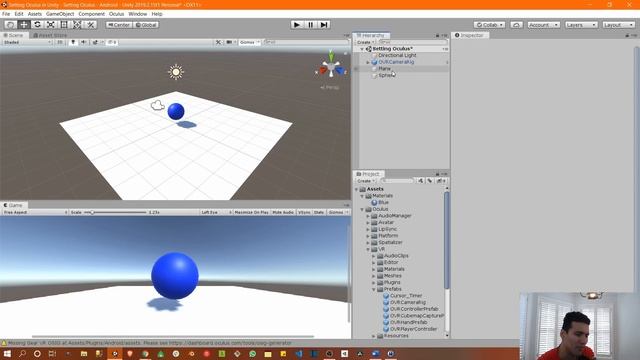Select Directional Light in Hierarchy
Viewport: 640px width, 360px height.
397,55
